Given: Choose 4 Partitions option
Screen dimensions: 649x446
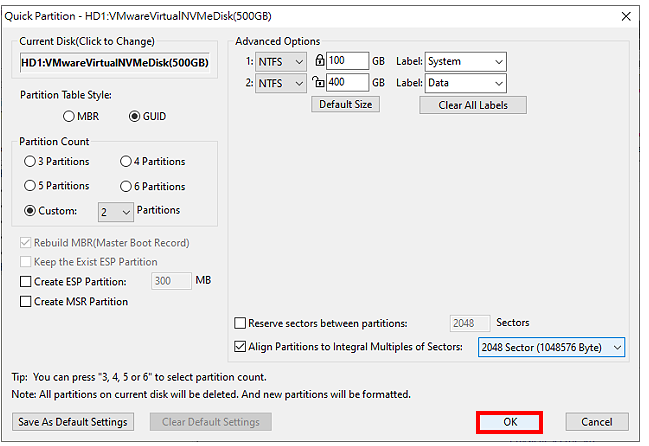Looking at the screenshot, I should pos(126,161).
